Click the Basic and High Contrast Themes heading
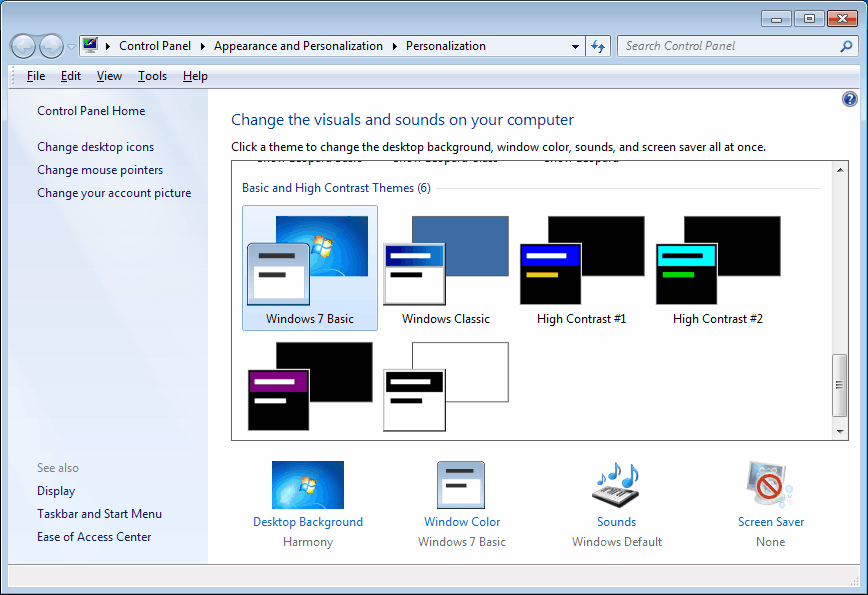 (x=336, y=188)
